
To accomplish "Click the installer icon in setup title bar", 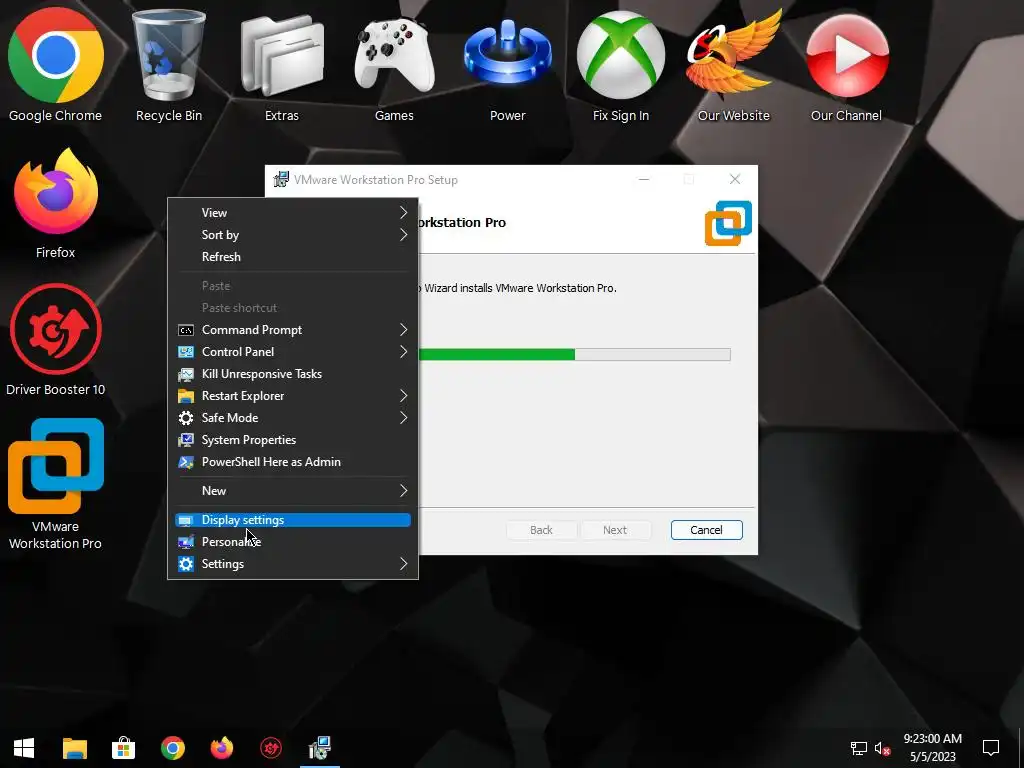I will point(281,180).
